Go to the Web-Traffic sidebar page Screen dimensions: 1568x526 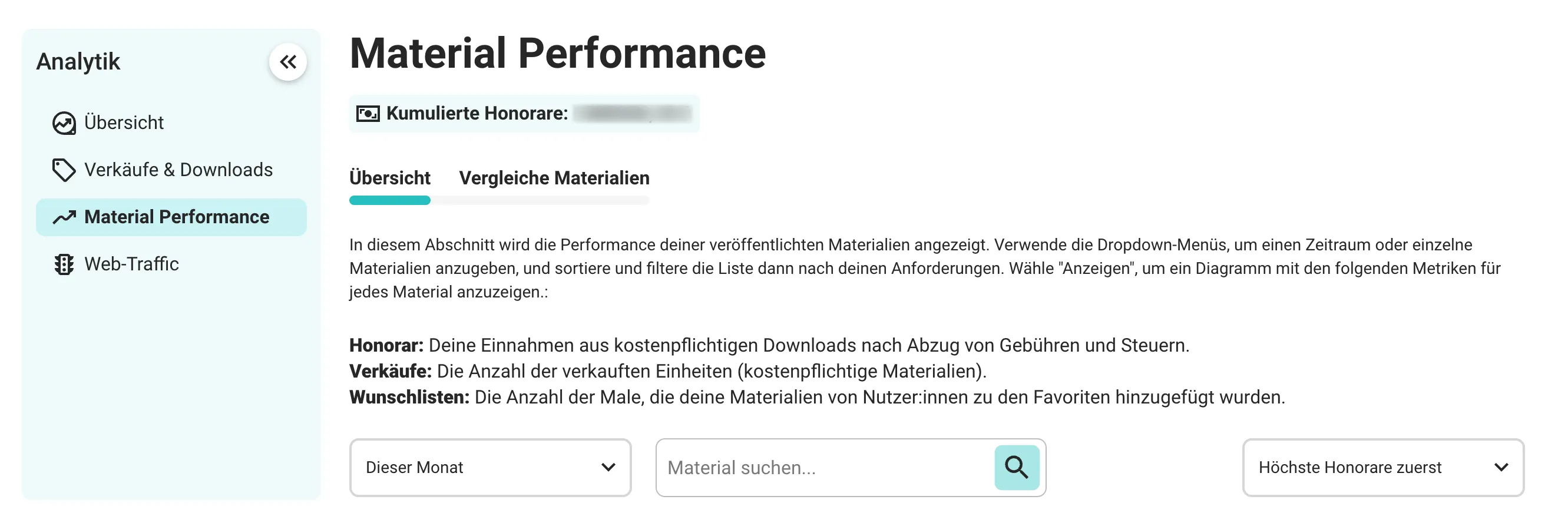tap(131, 264)
